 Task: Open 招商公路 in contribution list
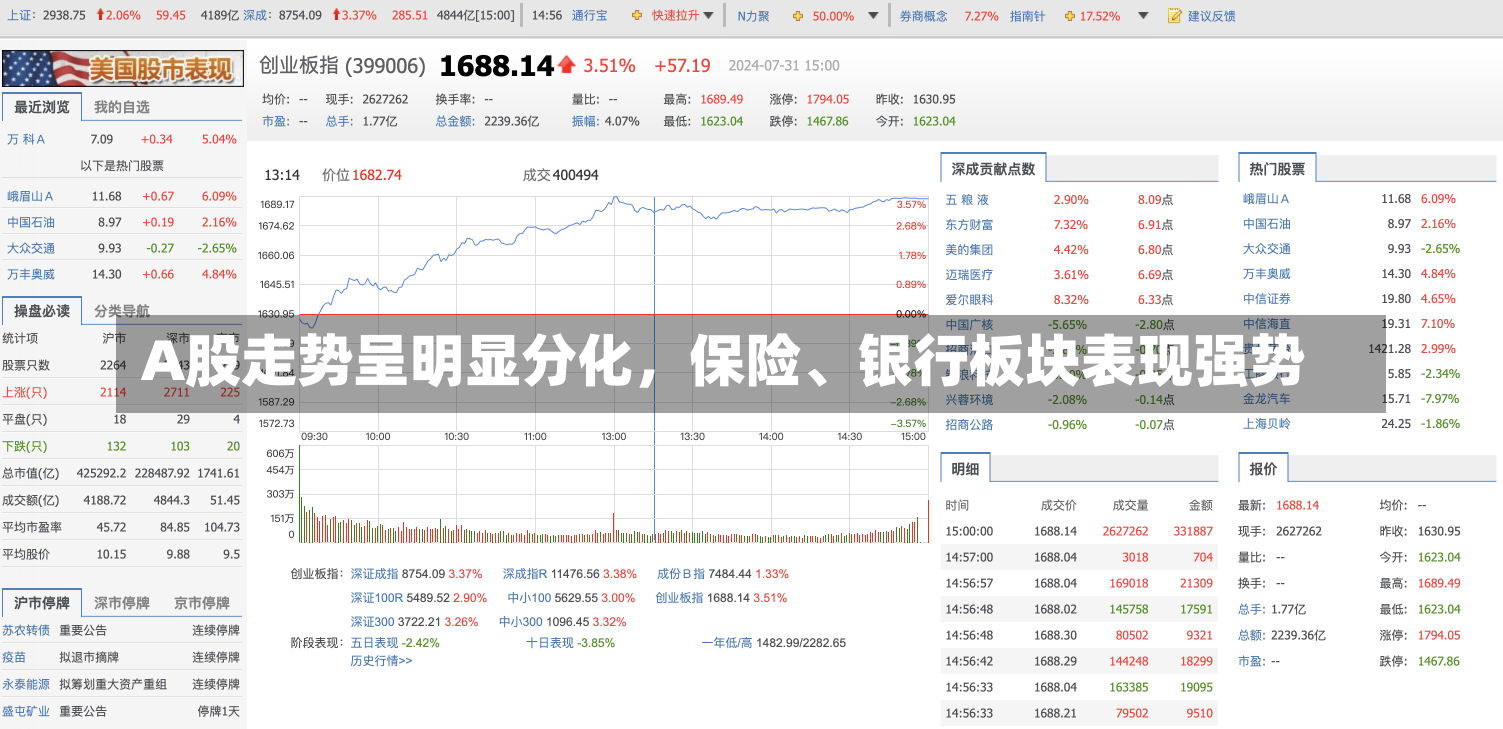(969, 425)
